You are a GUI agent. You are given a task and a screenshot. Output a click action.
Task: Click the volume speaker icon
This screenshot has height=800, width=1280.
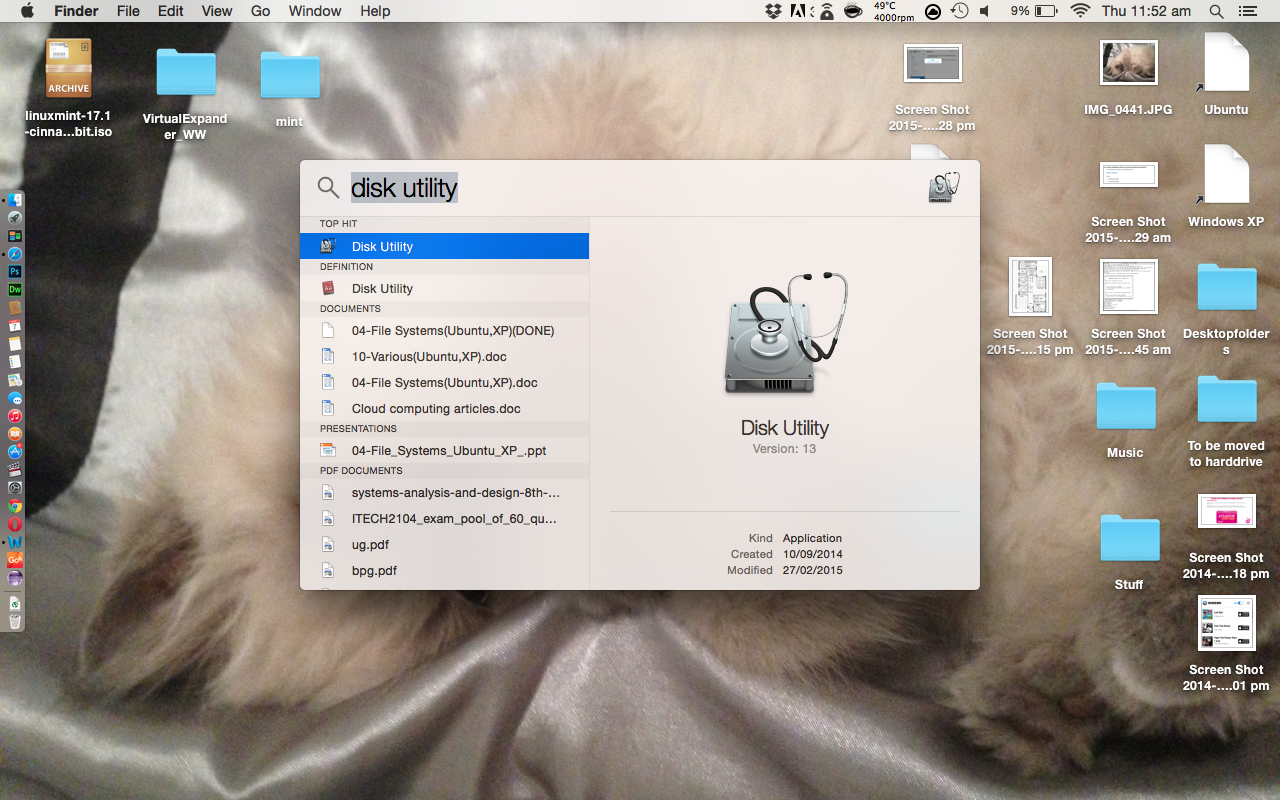[985, 11]
